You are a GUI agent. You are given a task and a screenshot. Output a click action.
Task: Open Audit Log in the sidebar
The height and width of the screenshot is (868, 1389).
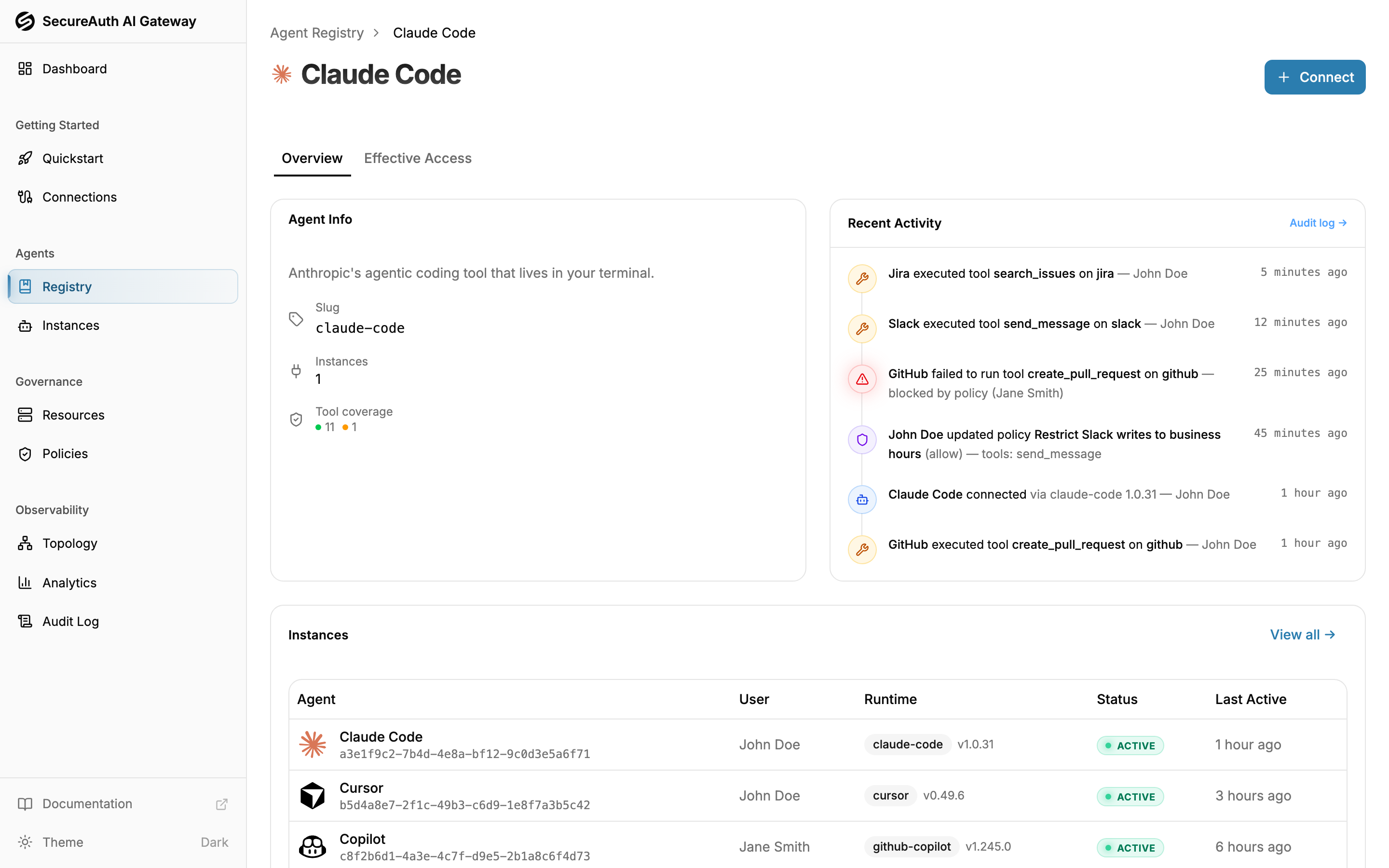coord(123,621)
